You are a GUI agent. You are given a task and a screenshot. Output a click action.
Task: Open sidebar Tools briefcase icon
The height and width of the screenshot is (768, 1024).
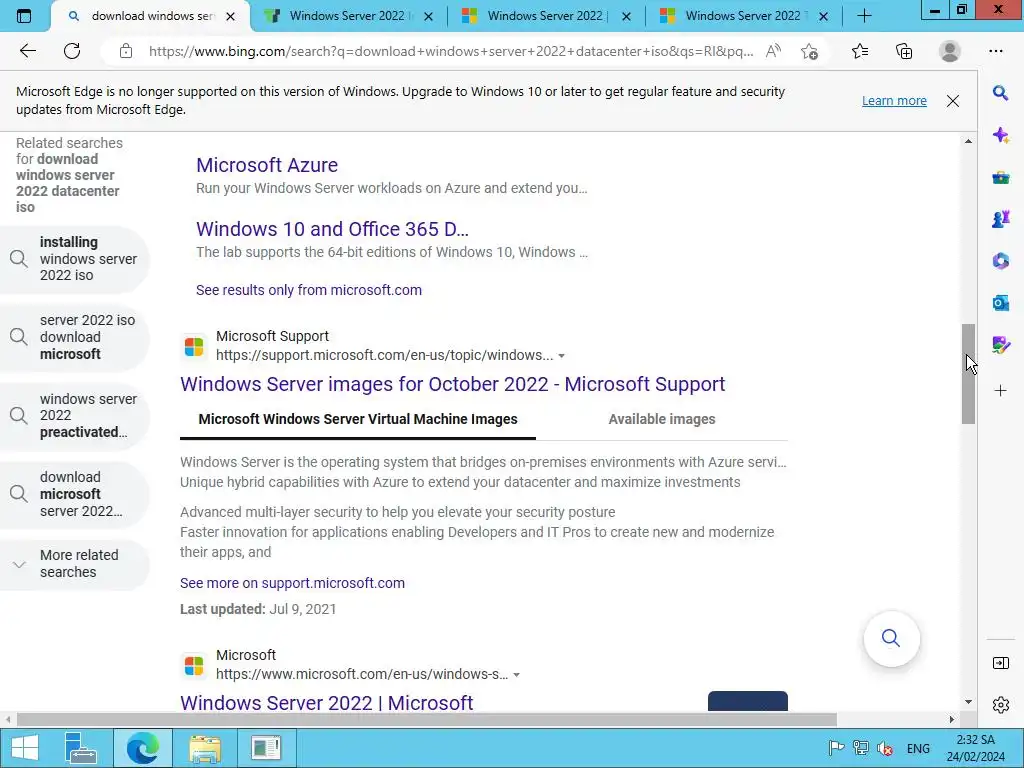click(1000, 178)
